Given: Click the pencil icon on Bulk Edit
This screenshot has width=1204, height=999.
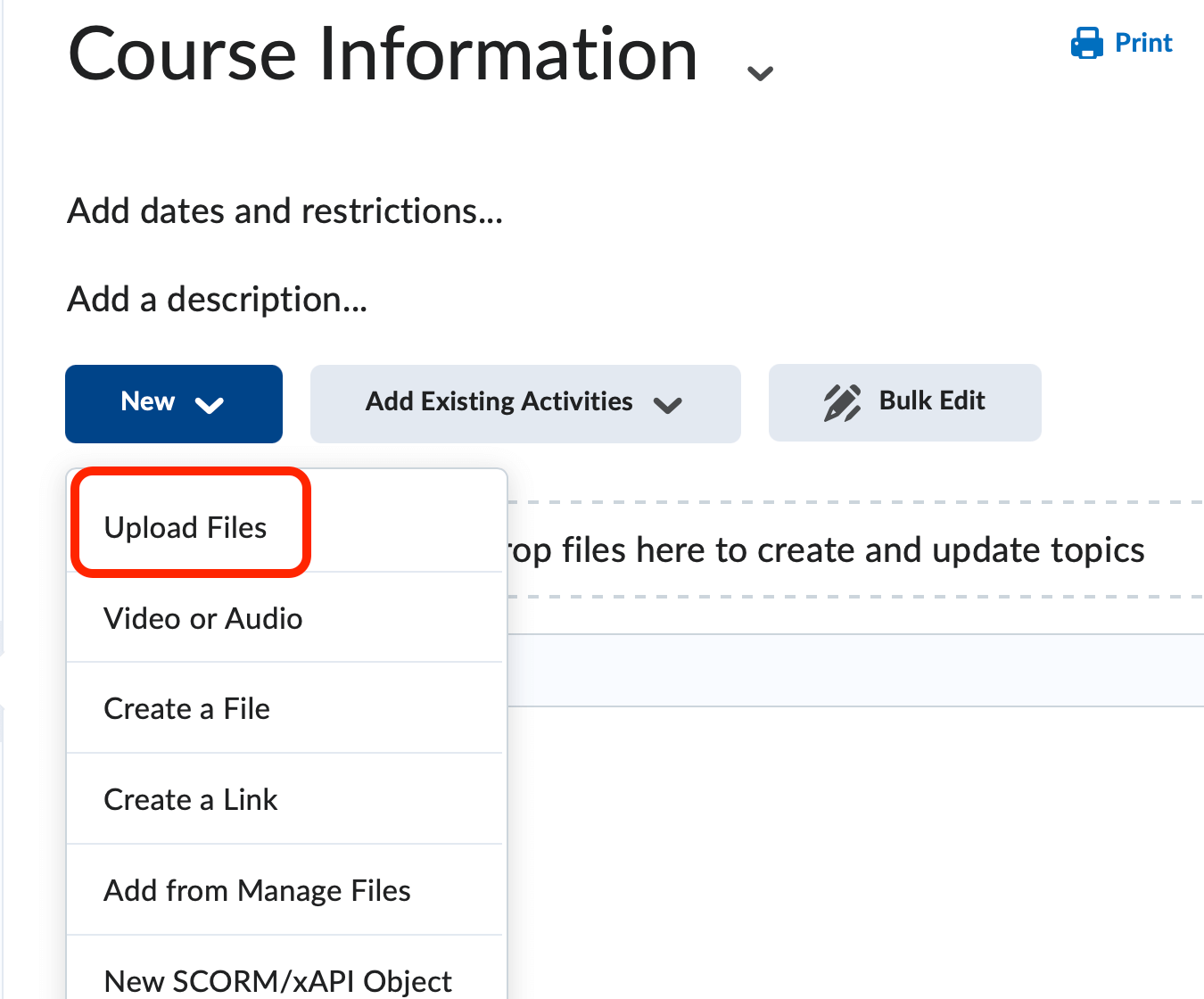Looking at the screenshot, I should click(x=842, y=401).
